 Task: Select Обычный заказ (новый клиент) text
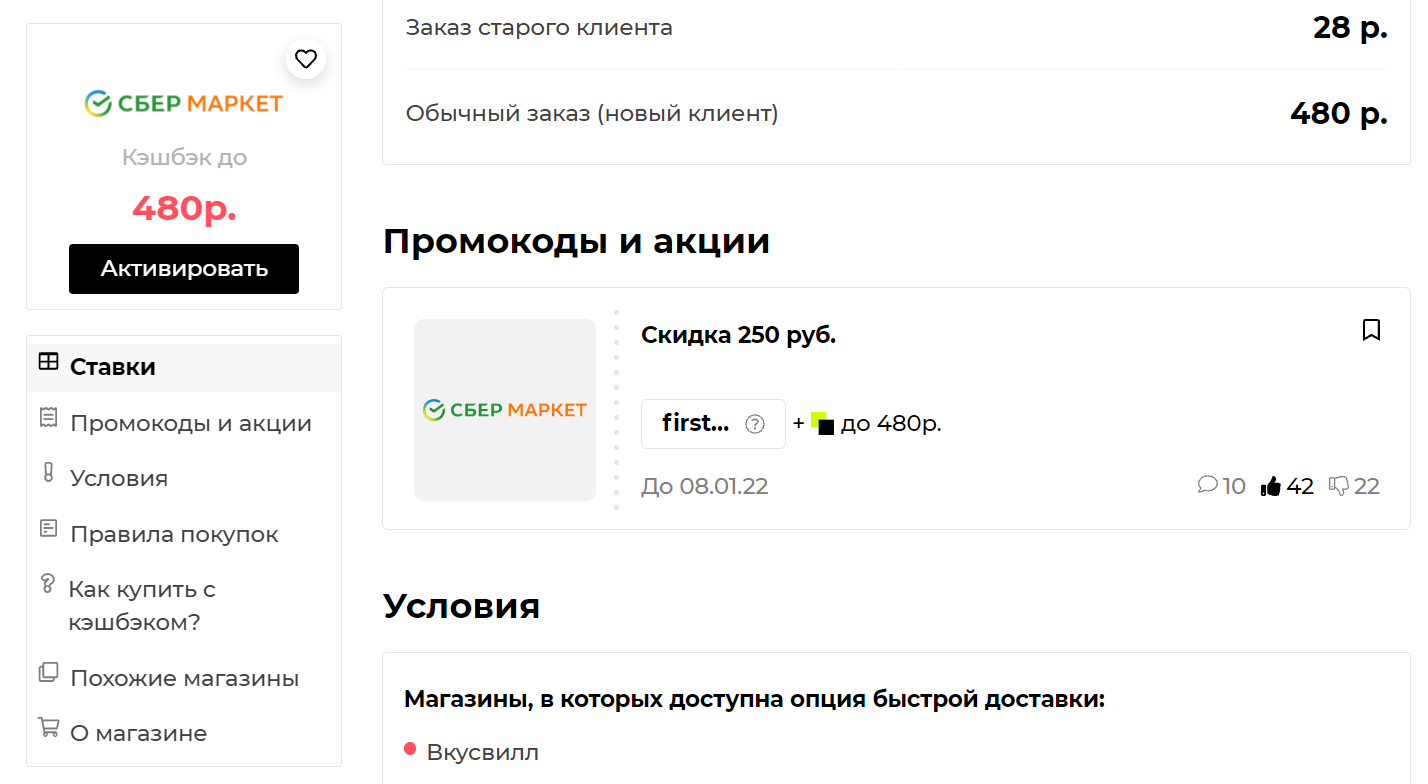pyautogui.click(x=592, y=114)
